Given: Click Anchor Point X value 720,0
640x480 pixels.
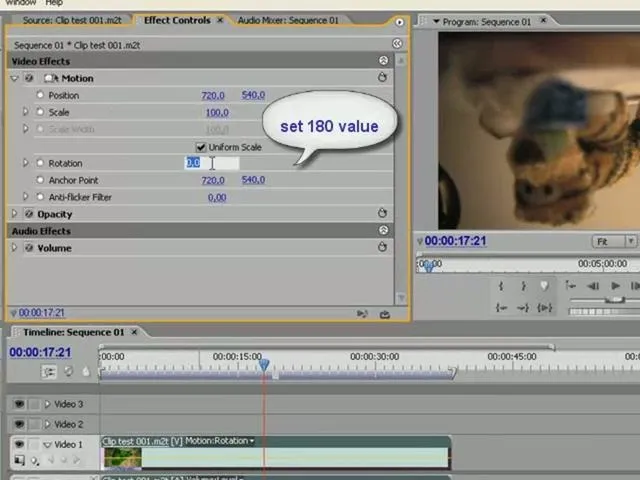Looking at the screenshot, I should pyautogui.click(x=213, y=180).
